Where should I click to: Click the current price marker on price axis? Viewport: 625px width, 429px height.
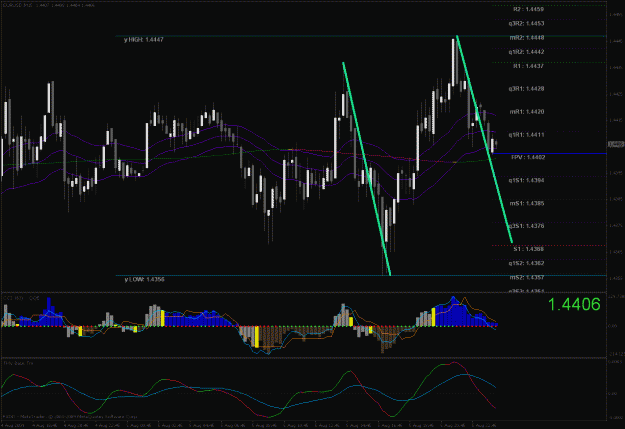[616, 144]
